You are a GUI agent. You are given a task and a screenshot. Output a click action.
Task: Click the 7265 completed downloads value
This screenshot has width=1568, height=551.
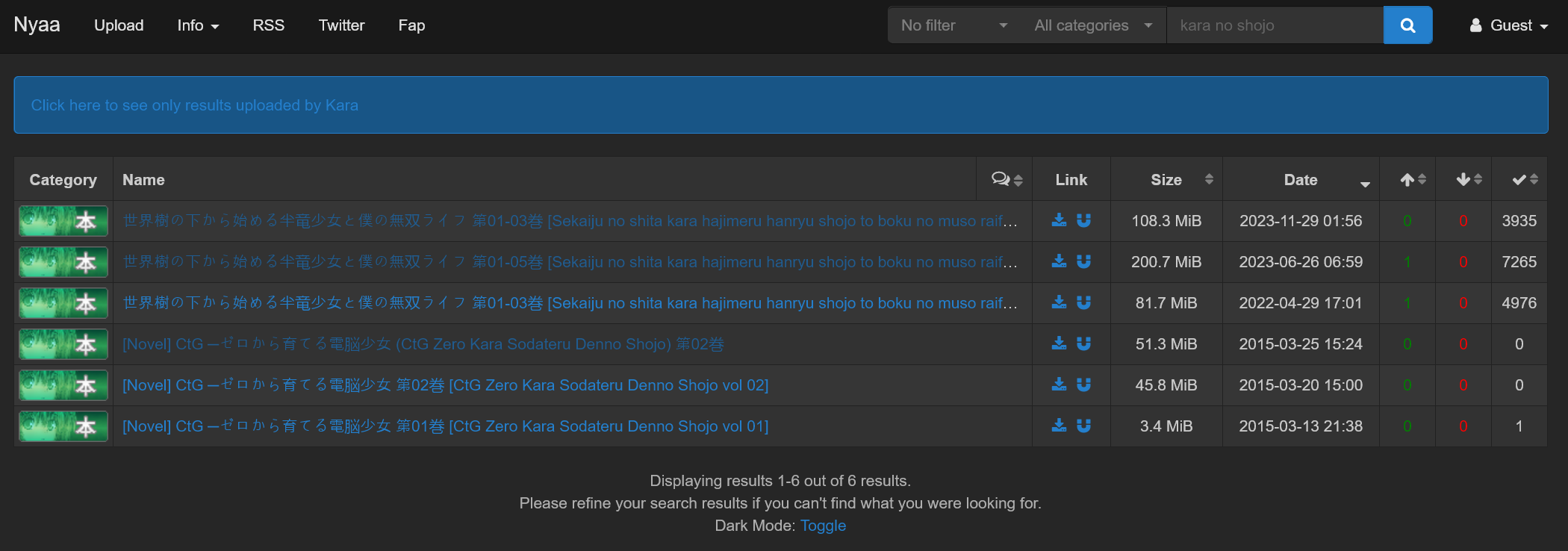coord(1519,262)
